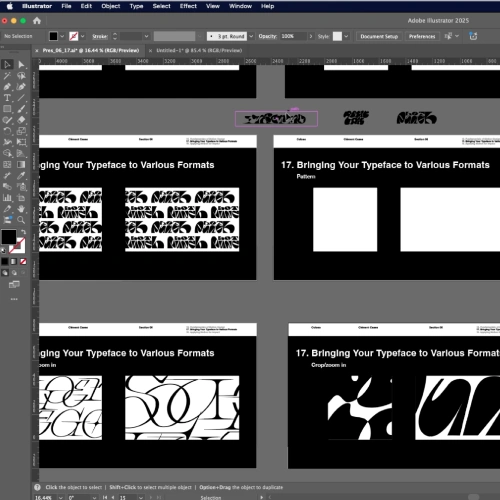Open fill color dropdown in control bar
This screenshot has width=500, height=500.
click(x=62, y=36)
